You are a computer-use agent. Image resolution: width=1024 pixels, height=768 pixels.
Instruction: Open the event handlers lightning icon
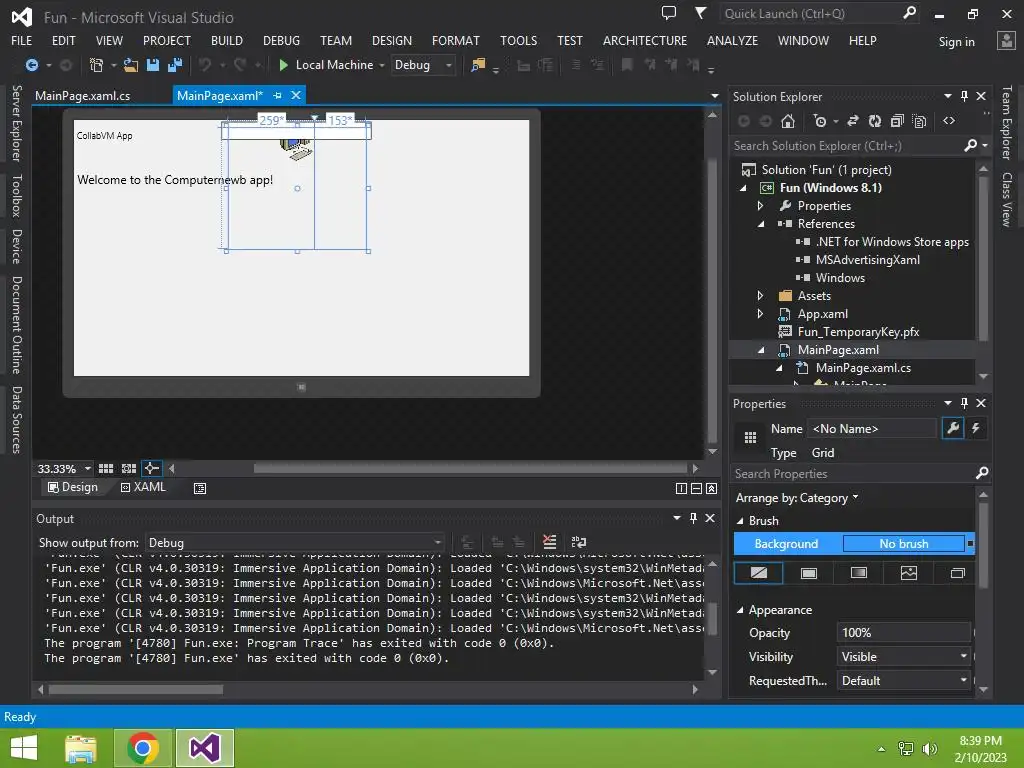[x=976, y=428]
